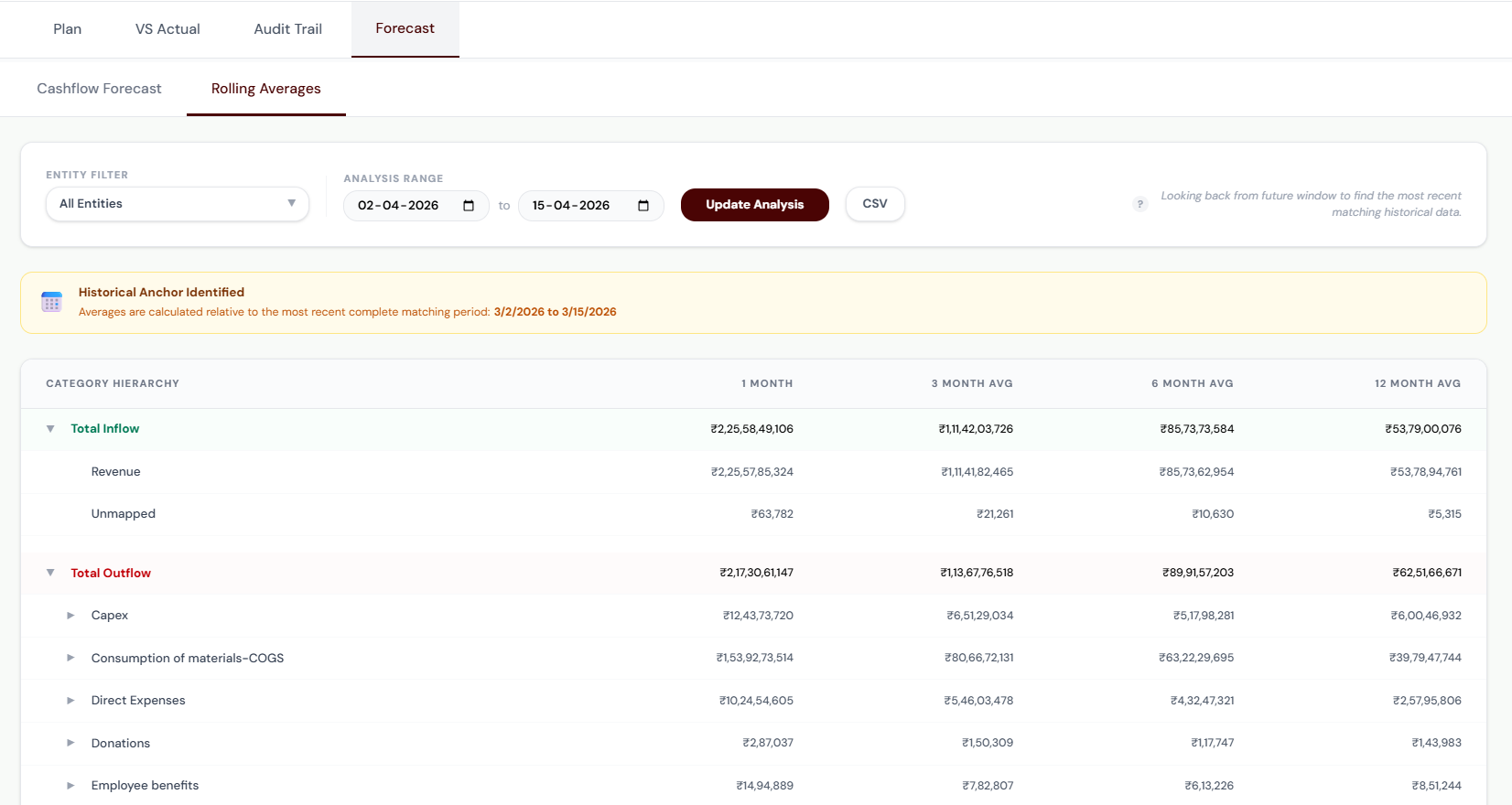Click the Historical Anchor calendar icon
Viewport: 1512px width, 805px height.
tap(51, 302)
